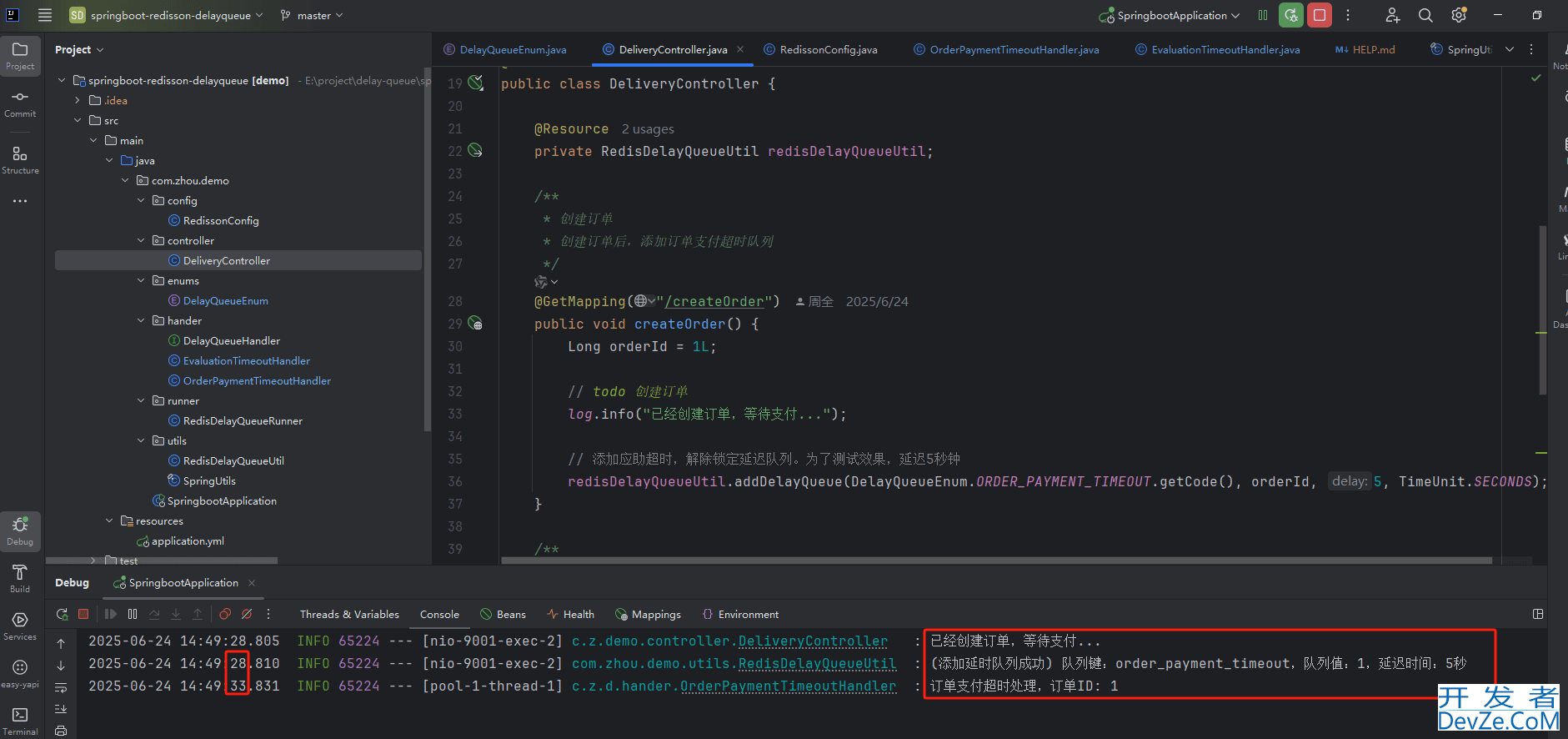
Task: Switch to OrderPaymentTimeoutHandler.java tab
Action: pos(1006,50)
